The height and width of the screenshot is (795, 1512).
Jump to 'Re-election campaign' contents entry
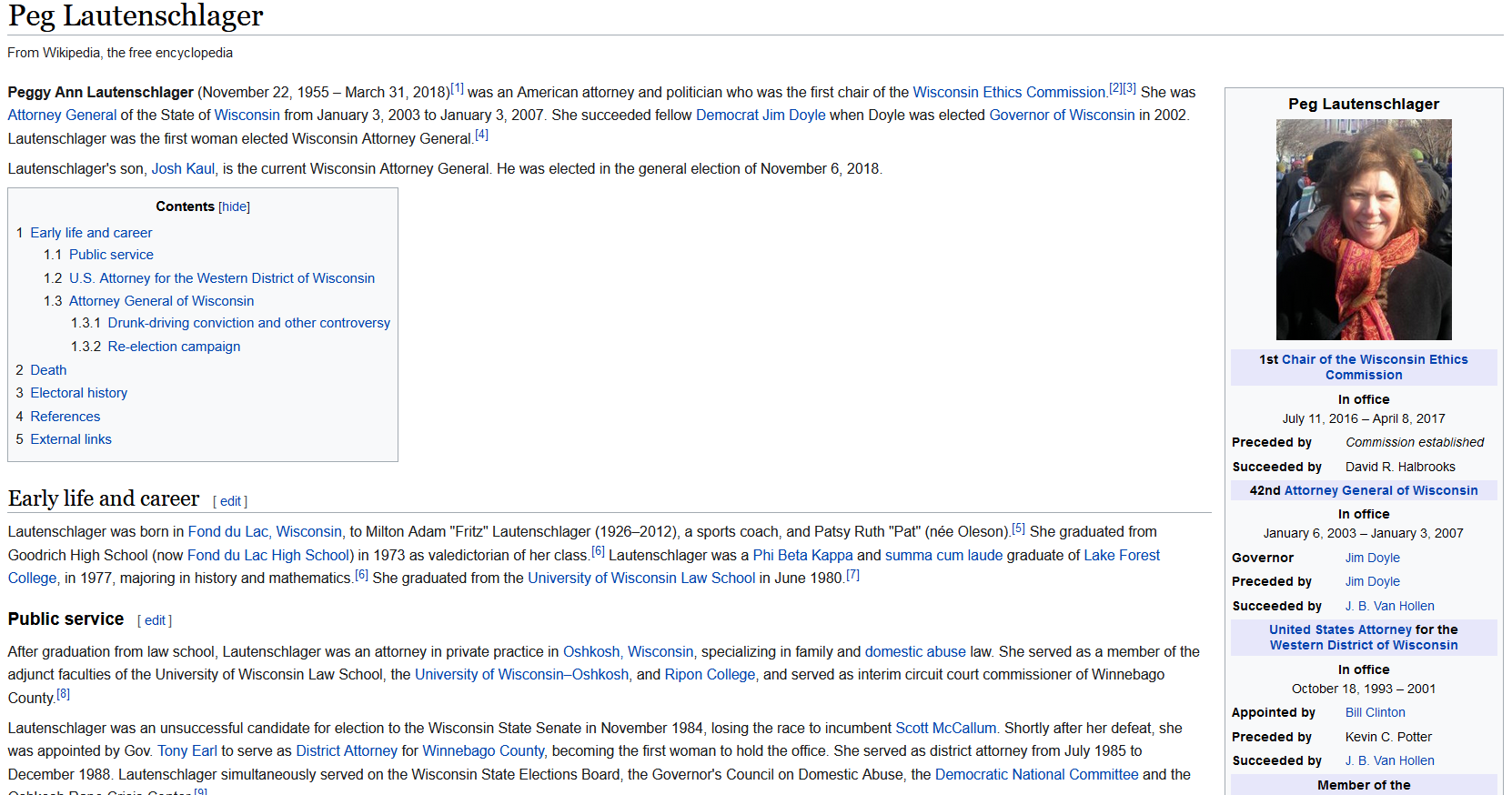pyautogui.click(x=174, y=347)
